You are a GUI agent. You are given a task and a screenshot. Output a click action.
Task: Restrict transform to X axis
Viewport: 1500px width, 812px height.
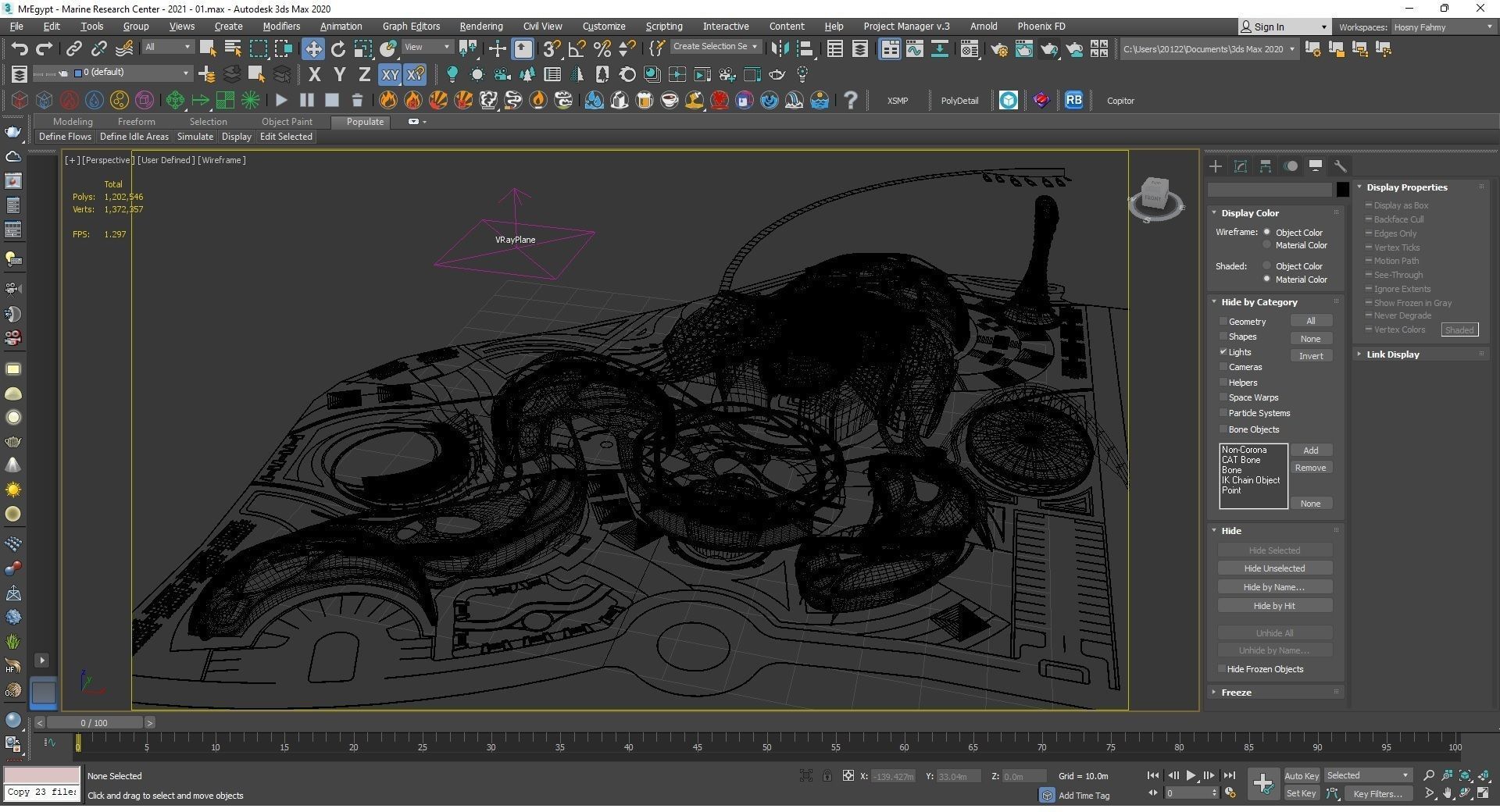coord(314,75)
